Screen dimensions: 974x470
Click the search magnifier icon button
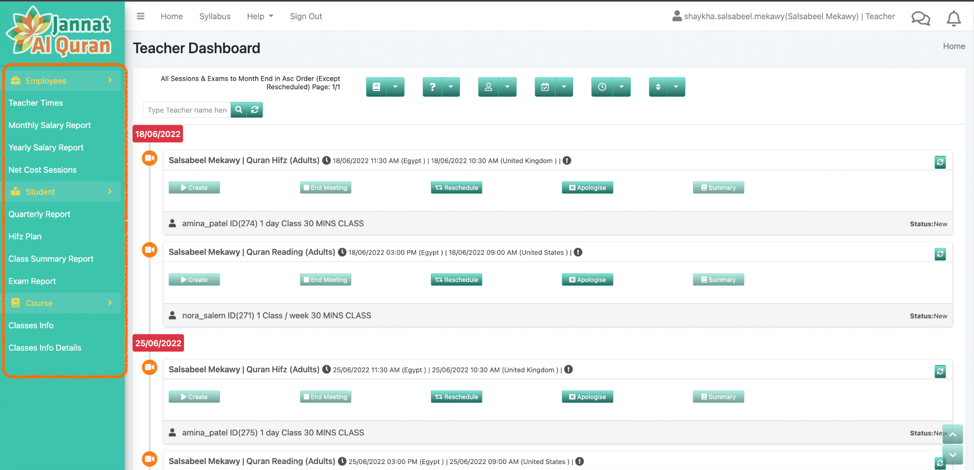click(239, 110)
